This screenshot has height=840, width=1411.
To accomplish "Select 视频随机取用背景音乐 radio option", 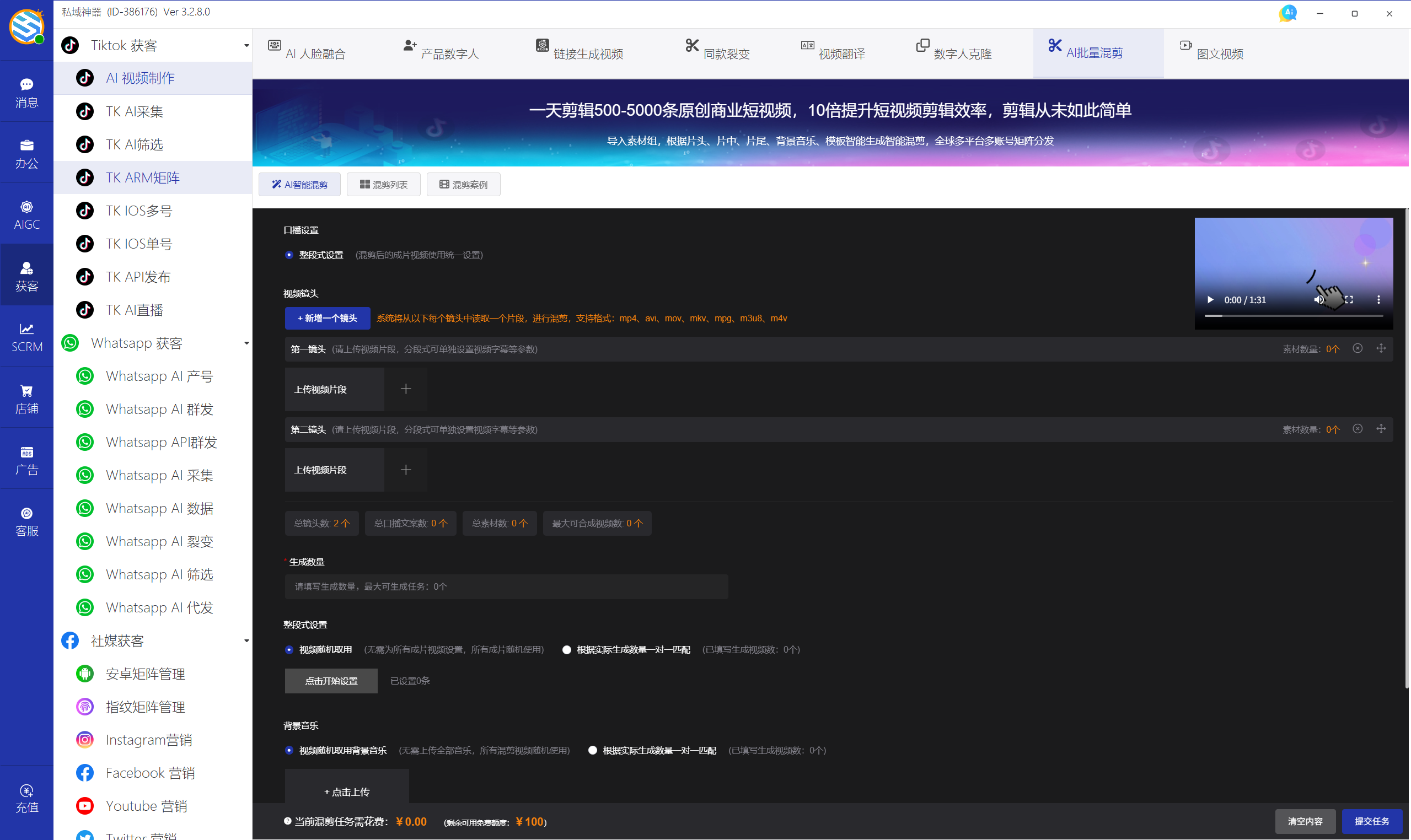I will tap(289, 751).
